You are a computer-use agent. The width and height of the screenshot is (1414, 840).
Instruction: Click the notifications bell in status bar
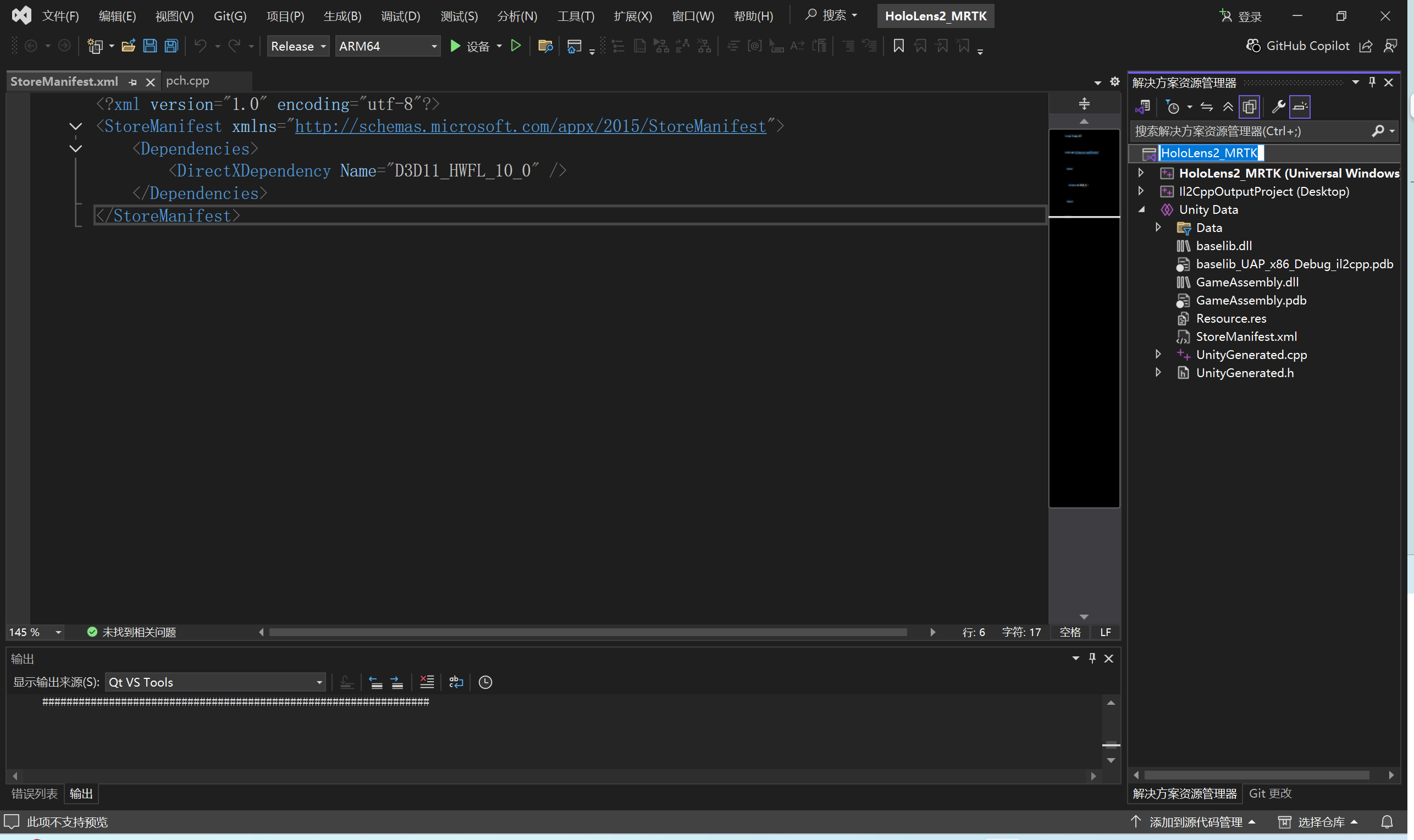coord(1387,822)
